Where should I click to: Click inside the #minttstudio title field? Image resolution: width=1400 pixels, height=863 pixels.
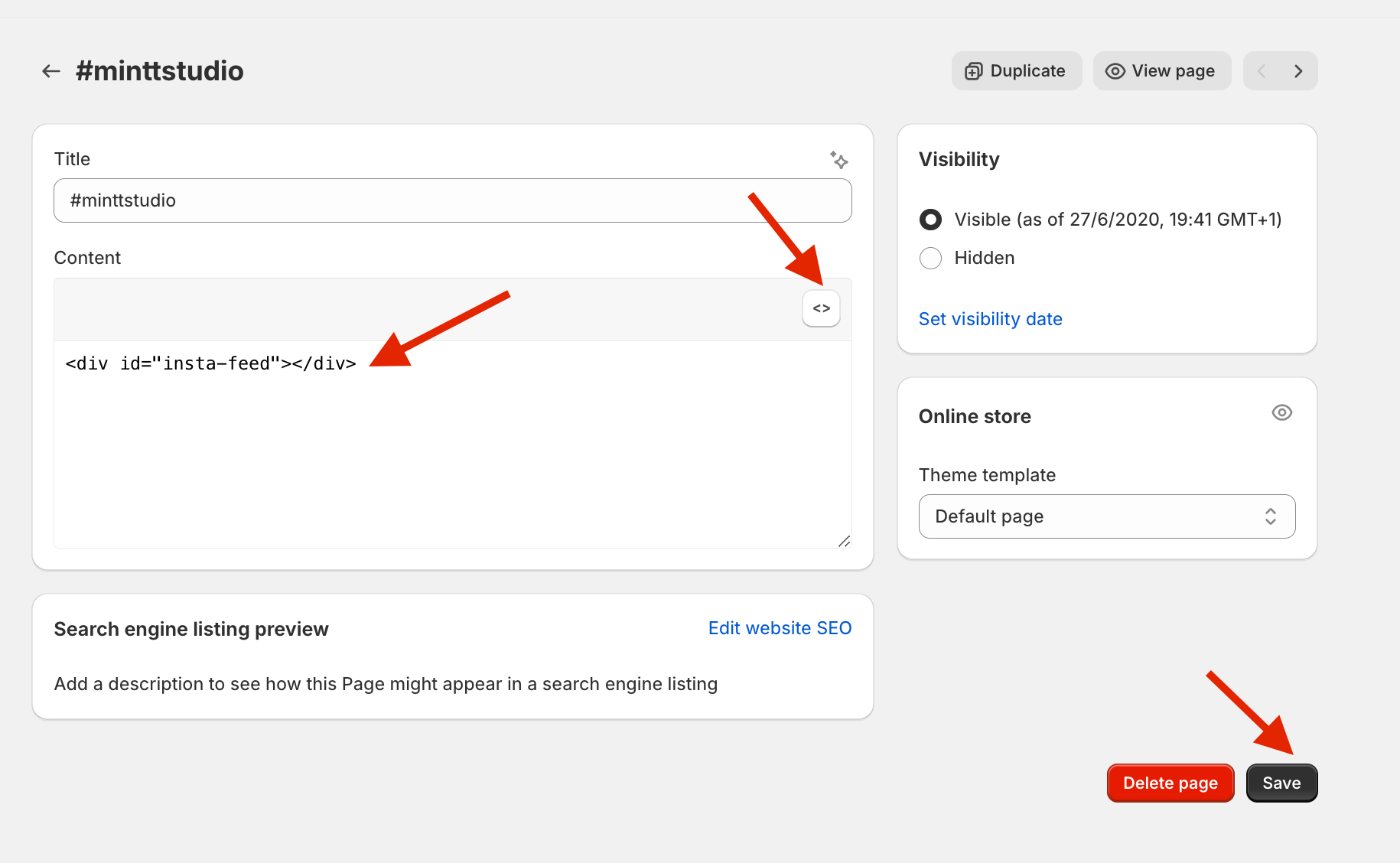tap(451, 200)
